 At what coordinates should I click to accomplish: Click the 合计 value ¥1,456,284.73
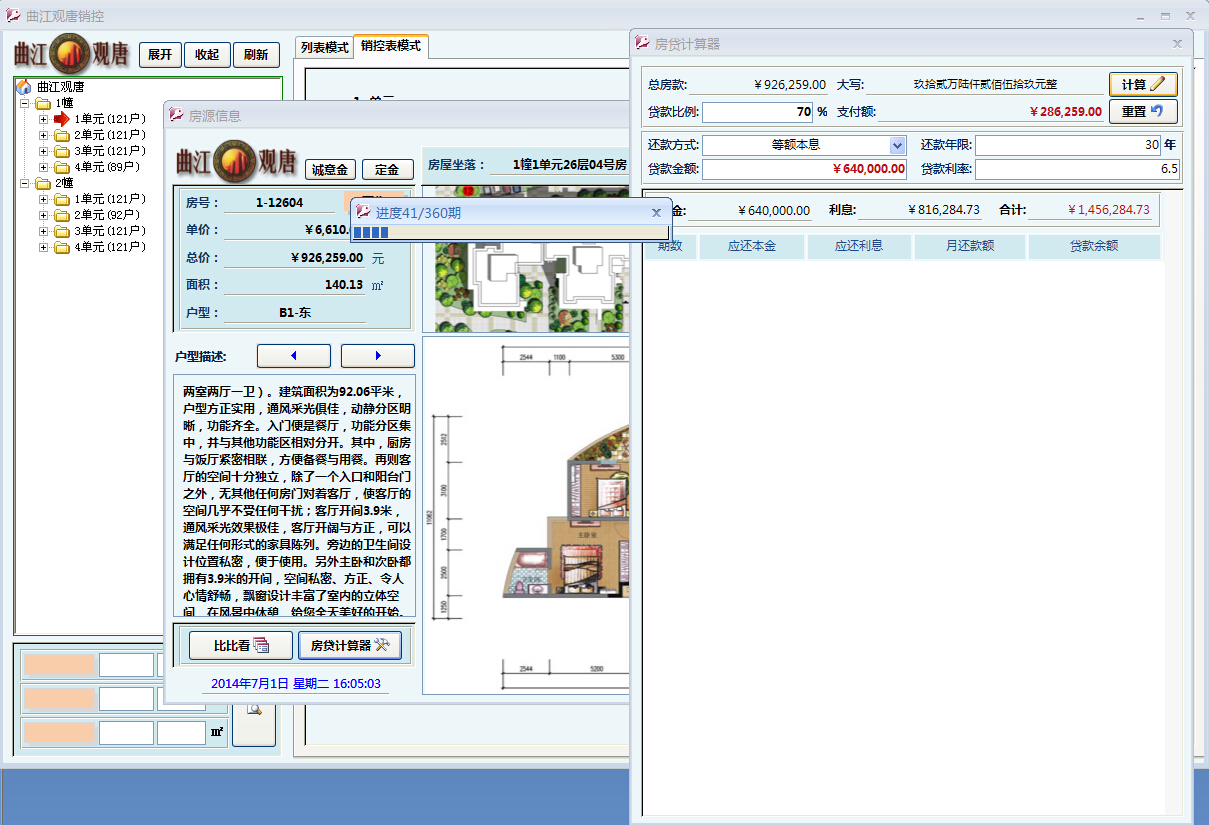(x=1109, y=210)
